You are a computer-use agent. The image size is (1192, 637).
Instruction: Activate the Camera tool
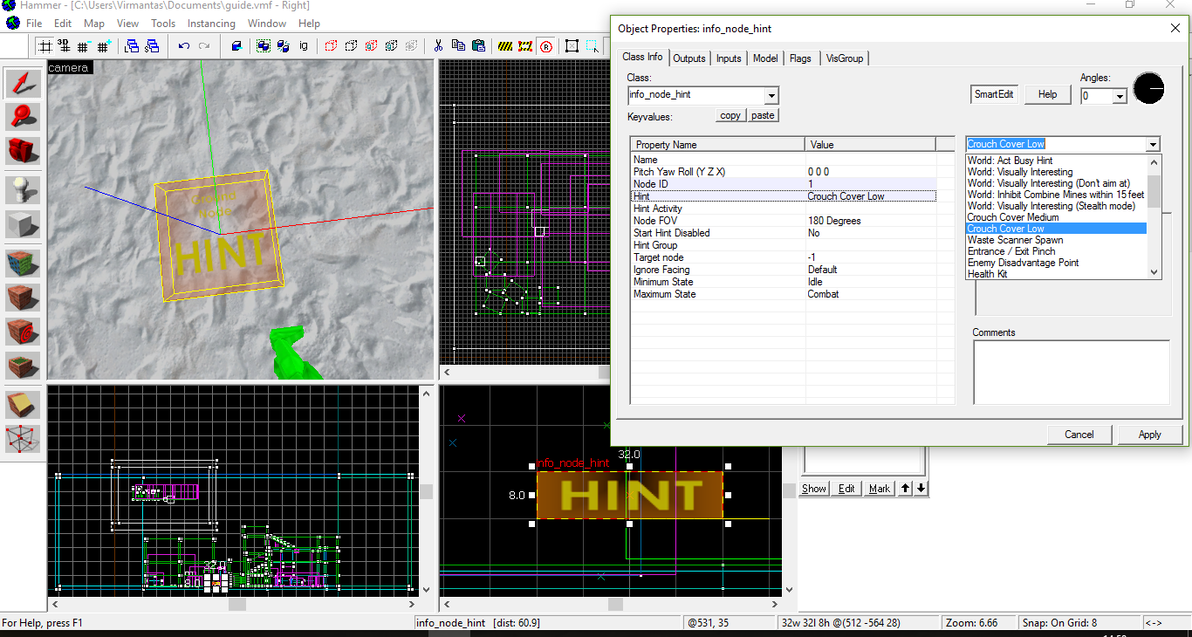(23, 150)
